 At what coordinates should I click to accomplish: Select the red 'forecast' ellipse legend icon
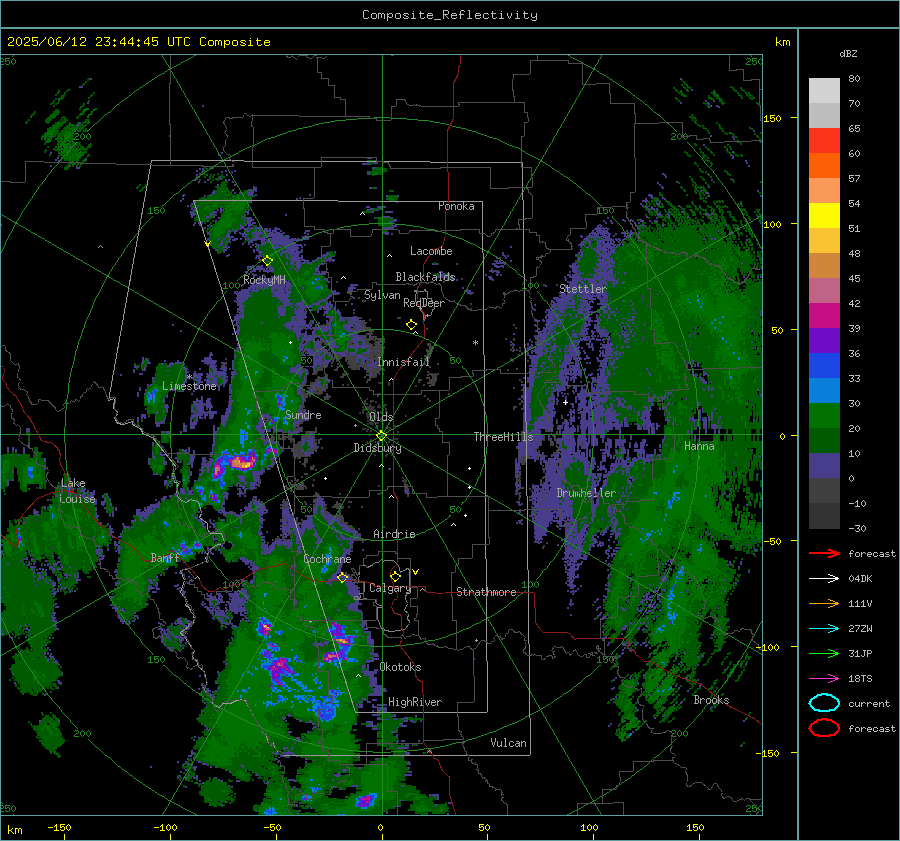824,728
